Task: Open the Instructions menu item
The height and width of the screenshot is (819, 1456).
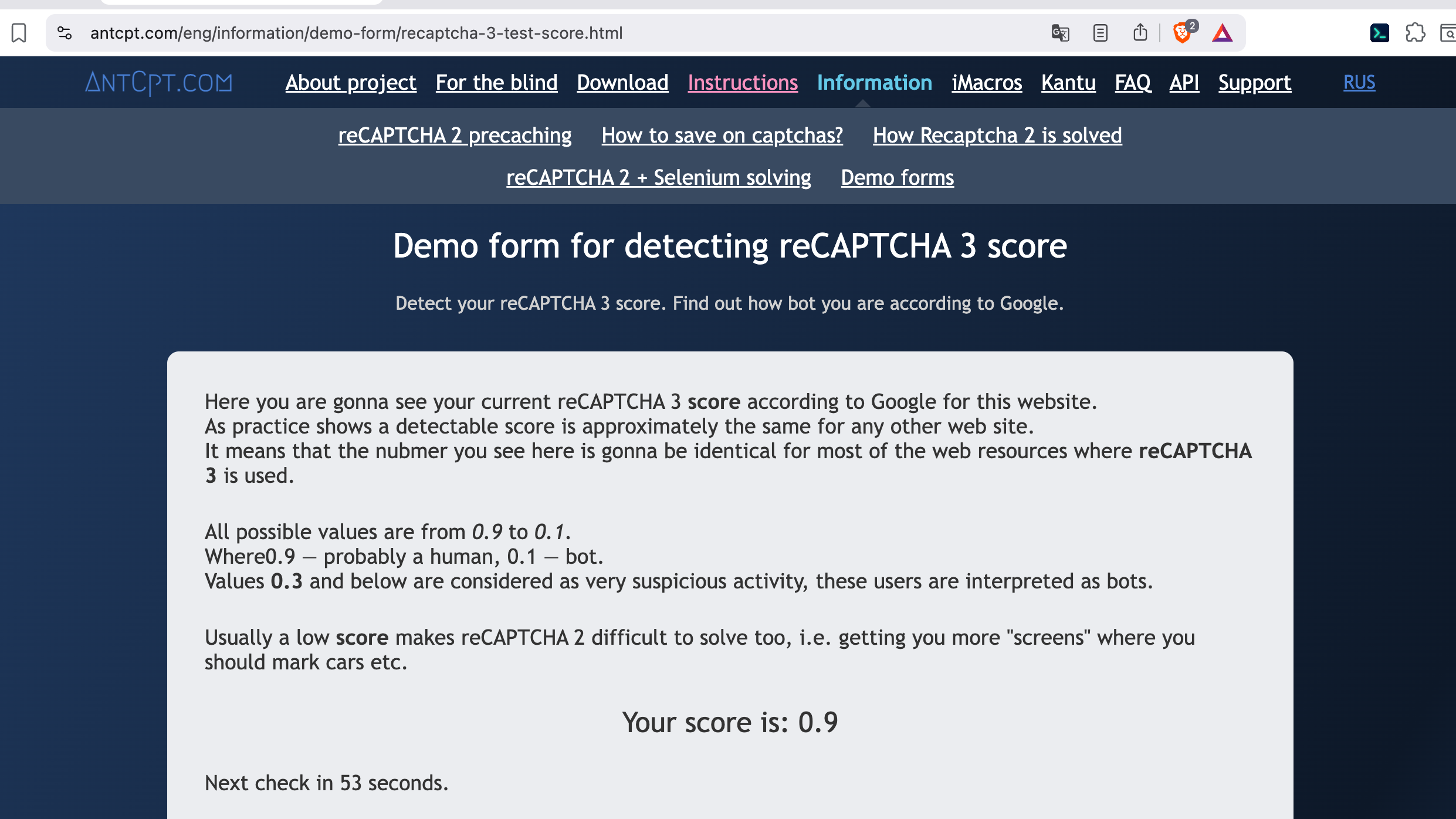Action: click(743, 83)
